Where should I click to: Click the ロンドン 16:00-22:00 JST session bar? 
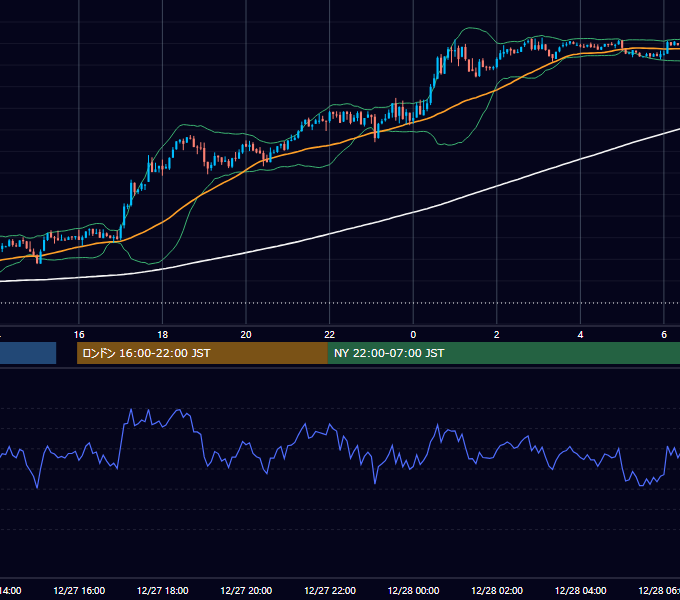tap(202, 353)
